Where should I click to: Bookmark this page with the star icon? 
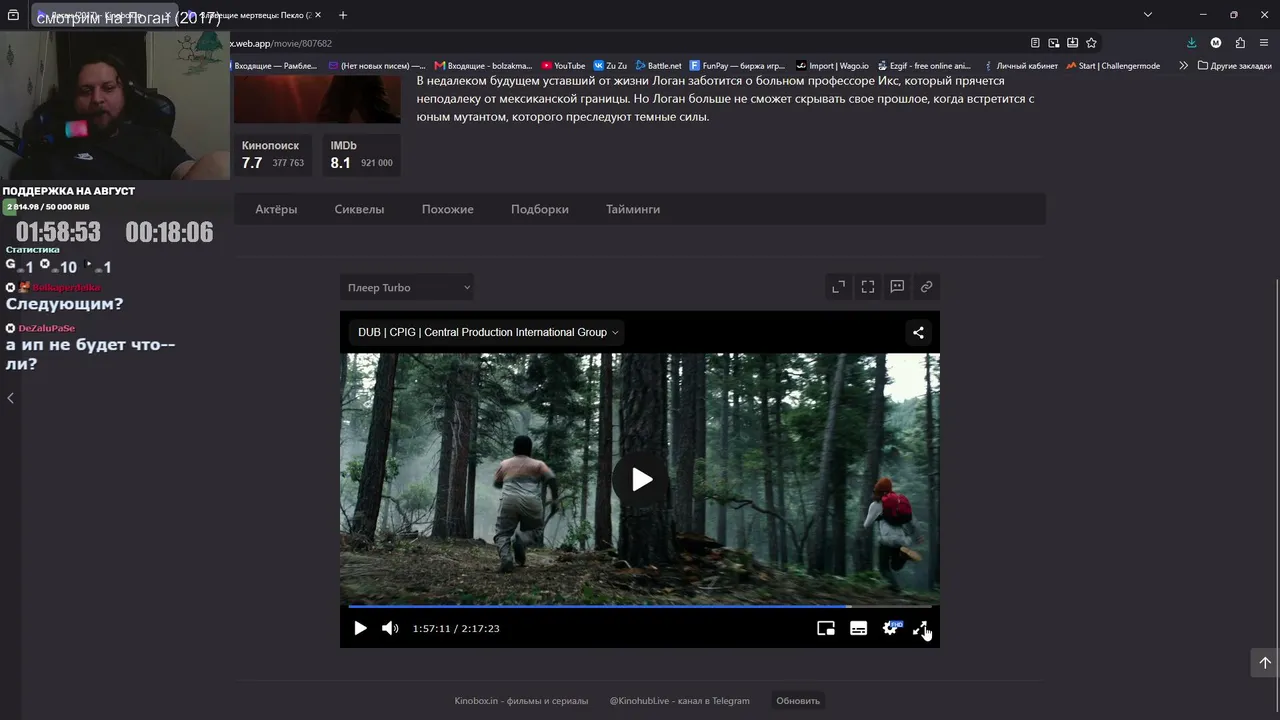(1091, 43)
